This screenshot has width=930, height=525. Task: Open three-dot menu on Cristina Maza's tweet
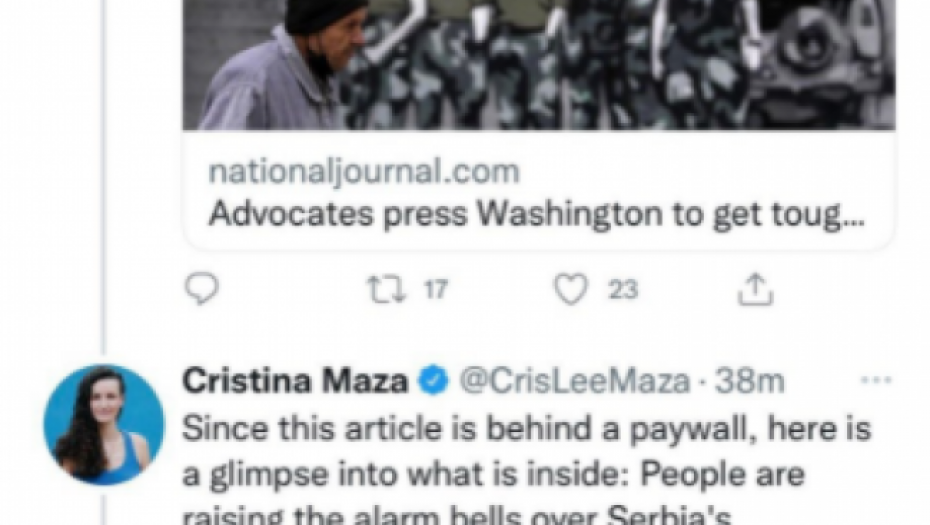pyautogui.click(x=876, y=380)
